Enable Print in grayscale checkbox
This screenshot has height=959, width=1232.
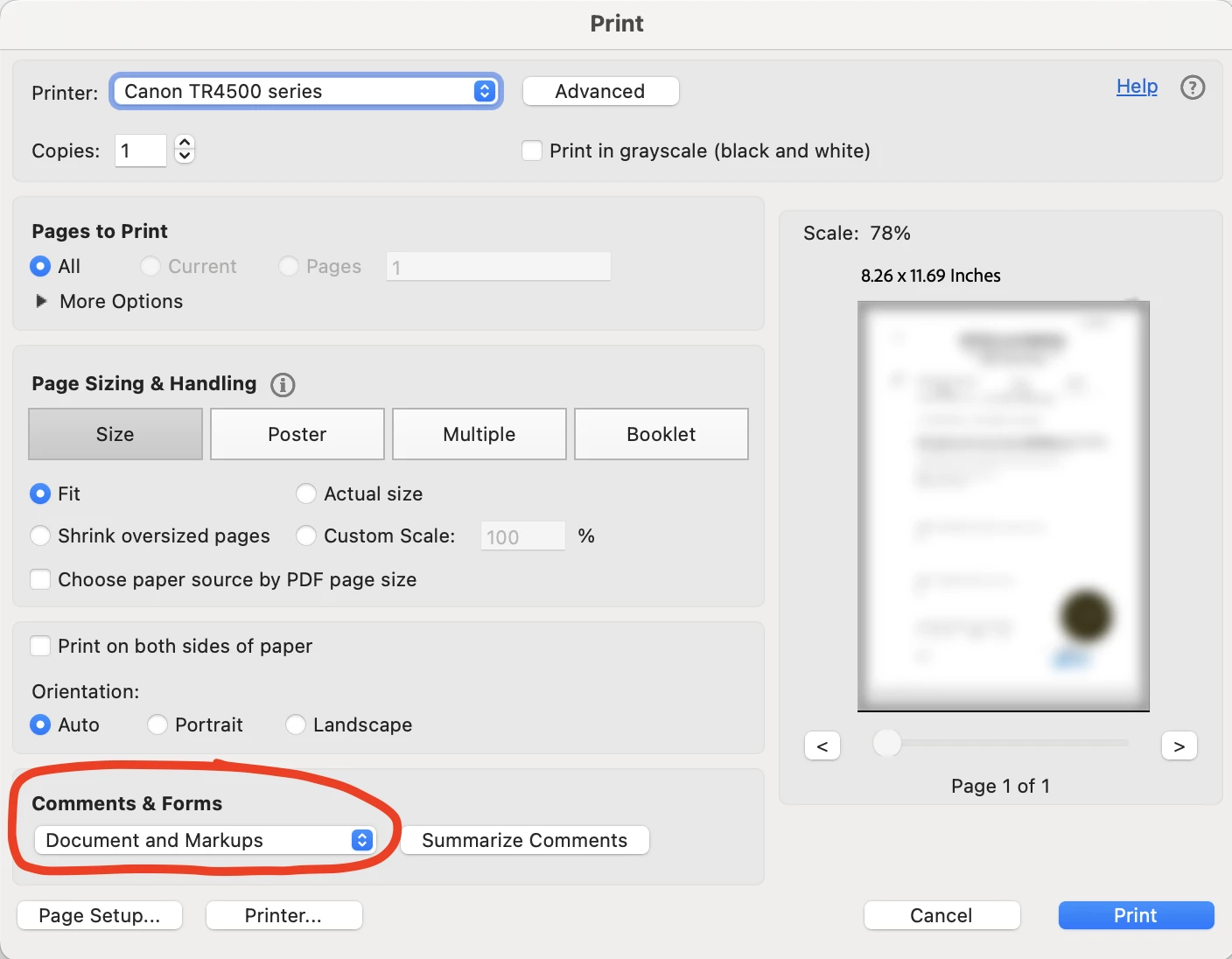[532, 150]
